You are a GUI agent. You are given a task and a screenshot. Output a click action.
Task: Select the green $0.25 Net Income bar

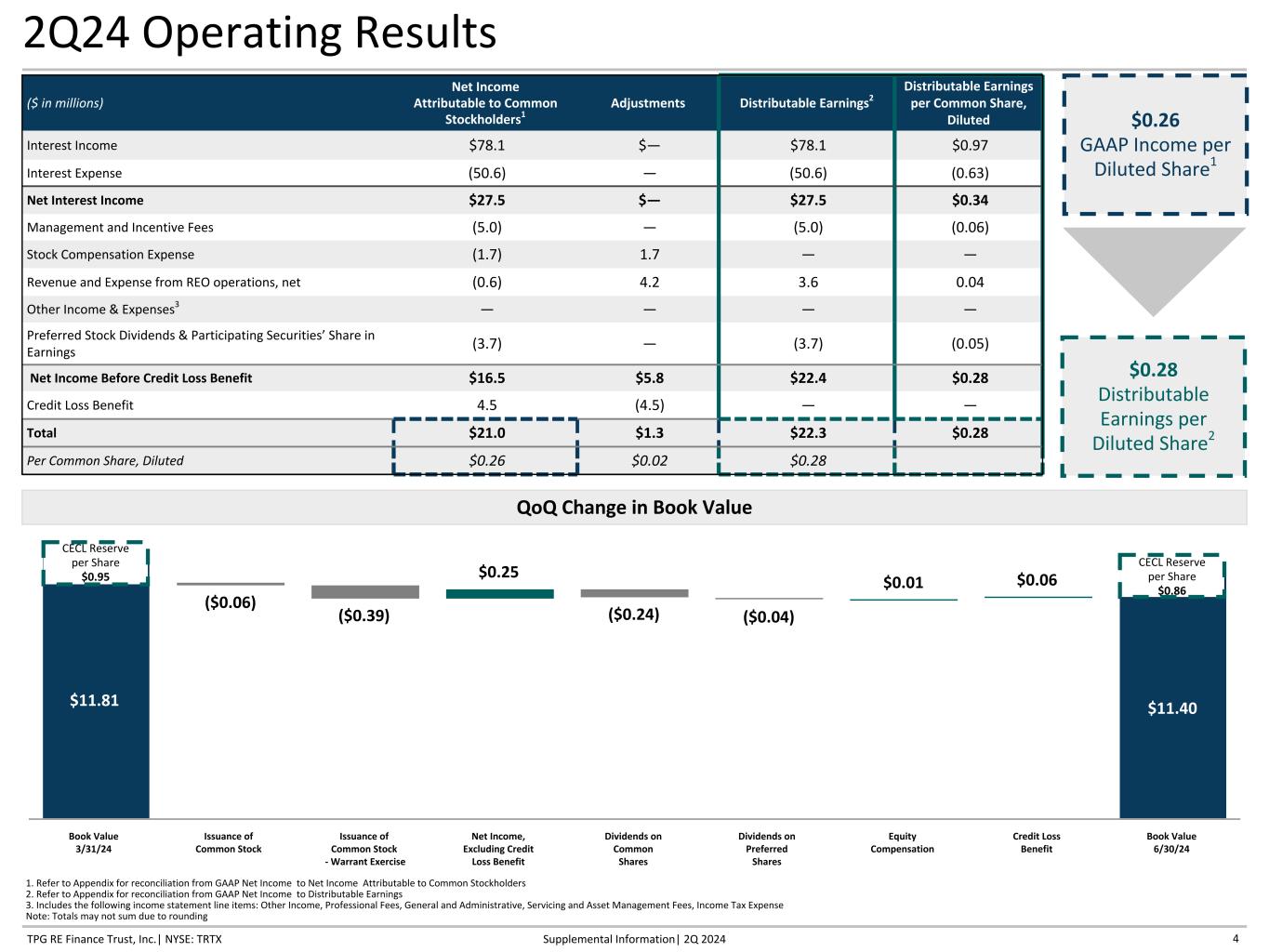499,593
